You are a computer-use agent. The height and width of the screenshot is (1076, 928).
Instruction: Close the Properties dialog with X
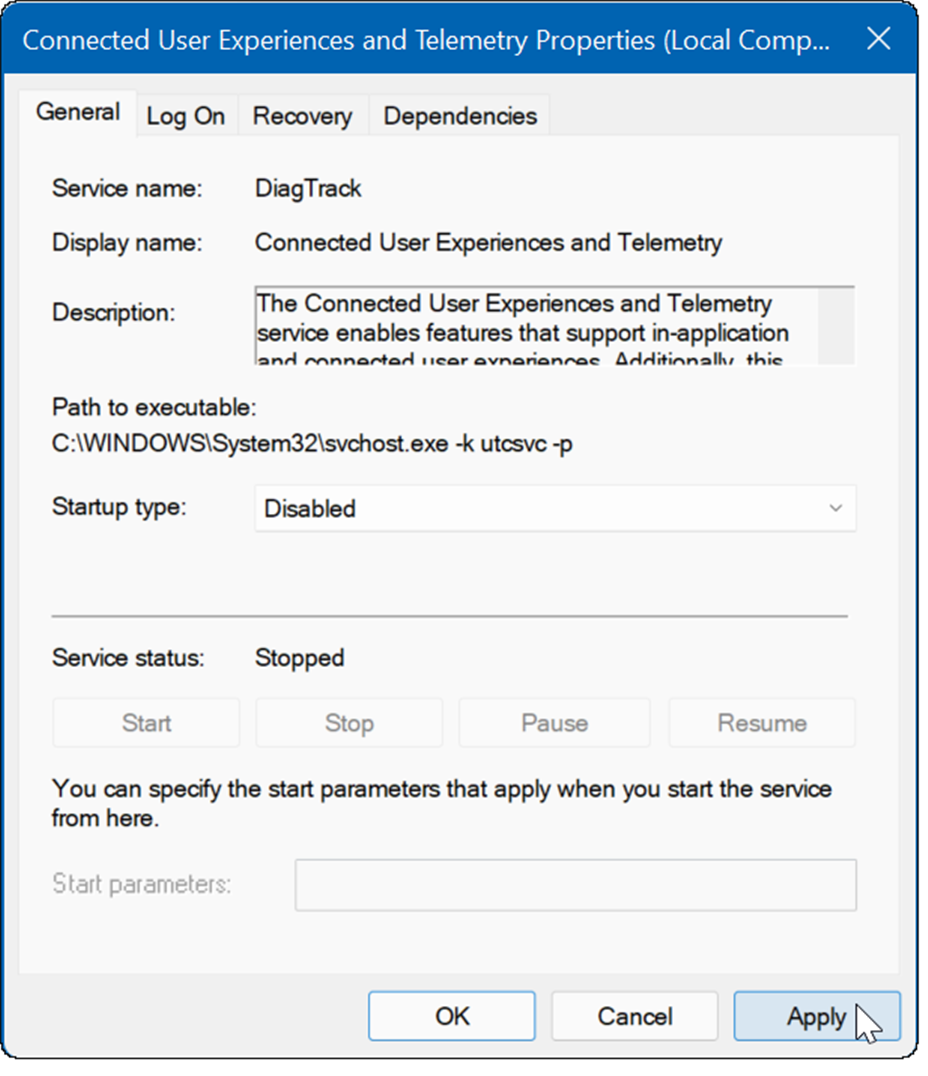coord(878,39)
